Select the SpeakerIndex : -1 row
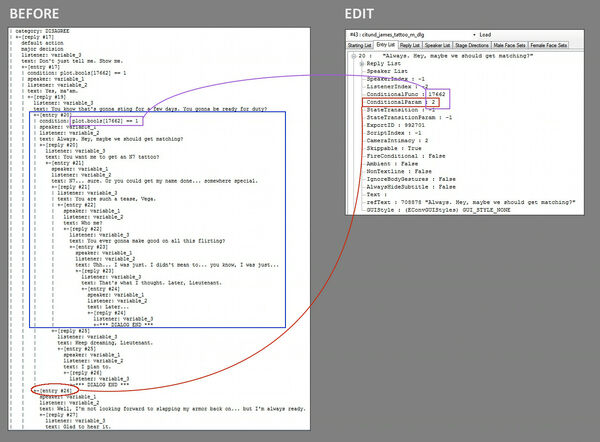 [x=396, y=79]
